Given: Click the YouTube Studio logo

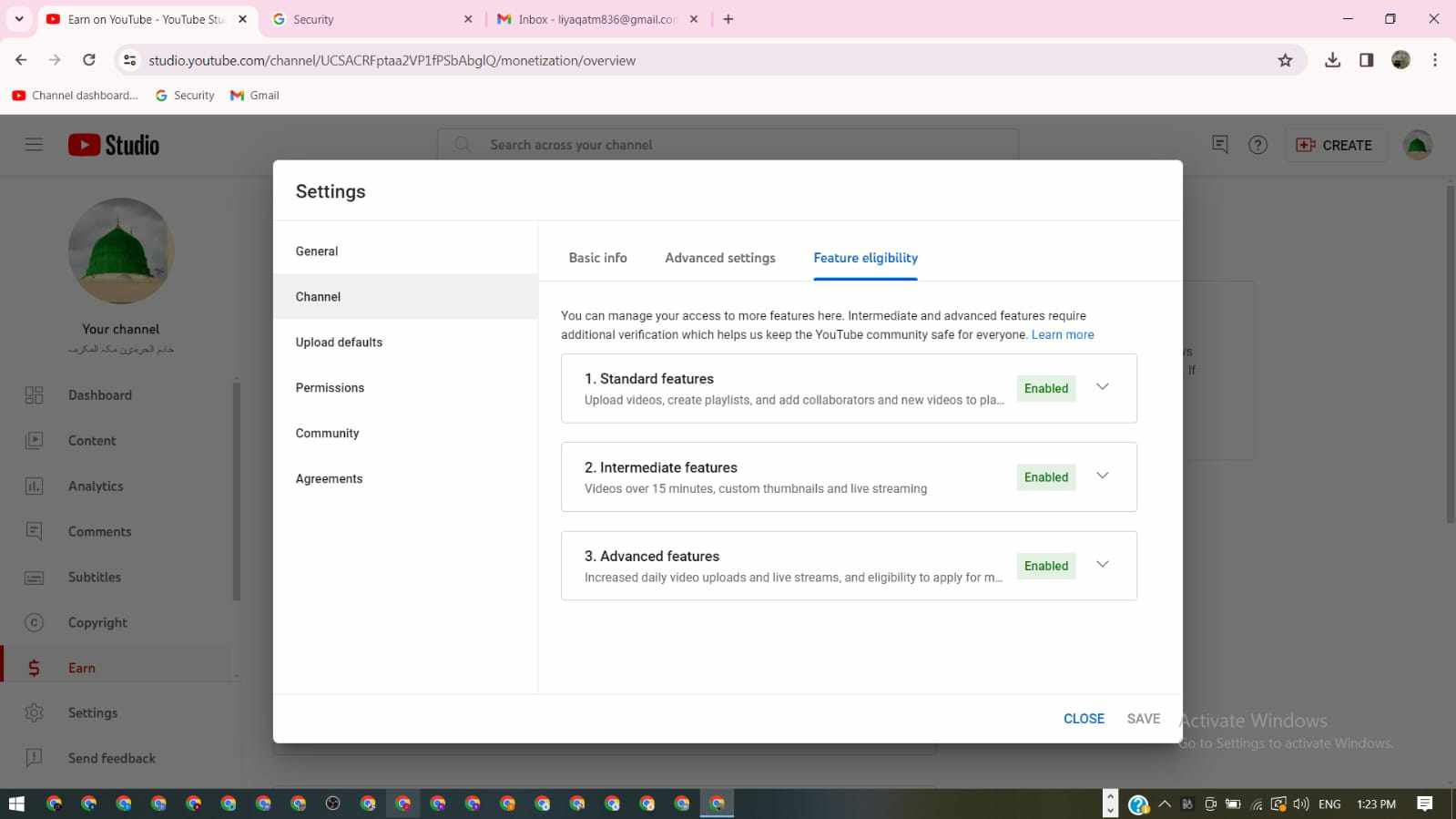Looking at the screenshot, I should click(x=114, y=145).
